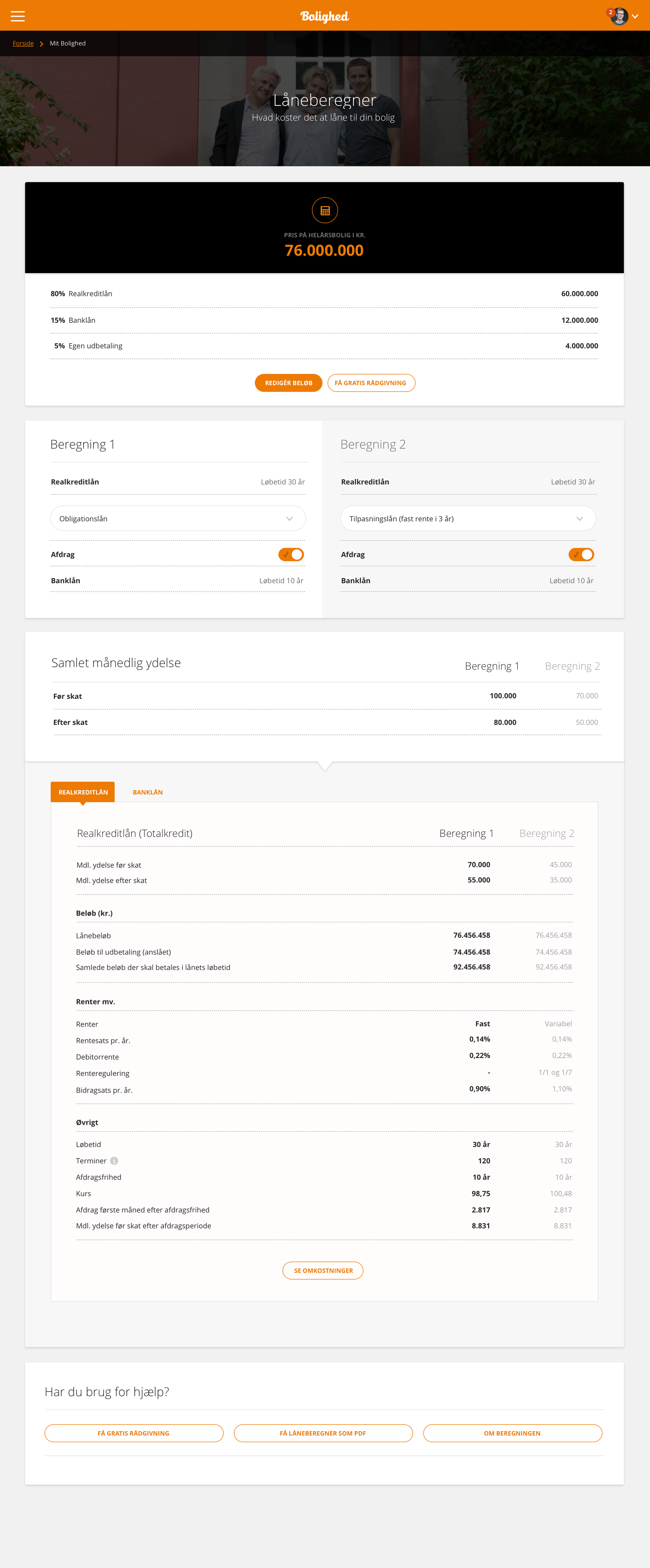Screen dimensions: 650x1568
Task: Click the Låneberegner page heading
Action: click(325, 100)
